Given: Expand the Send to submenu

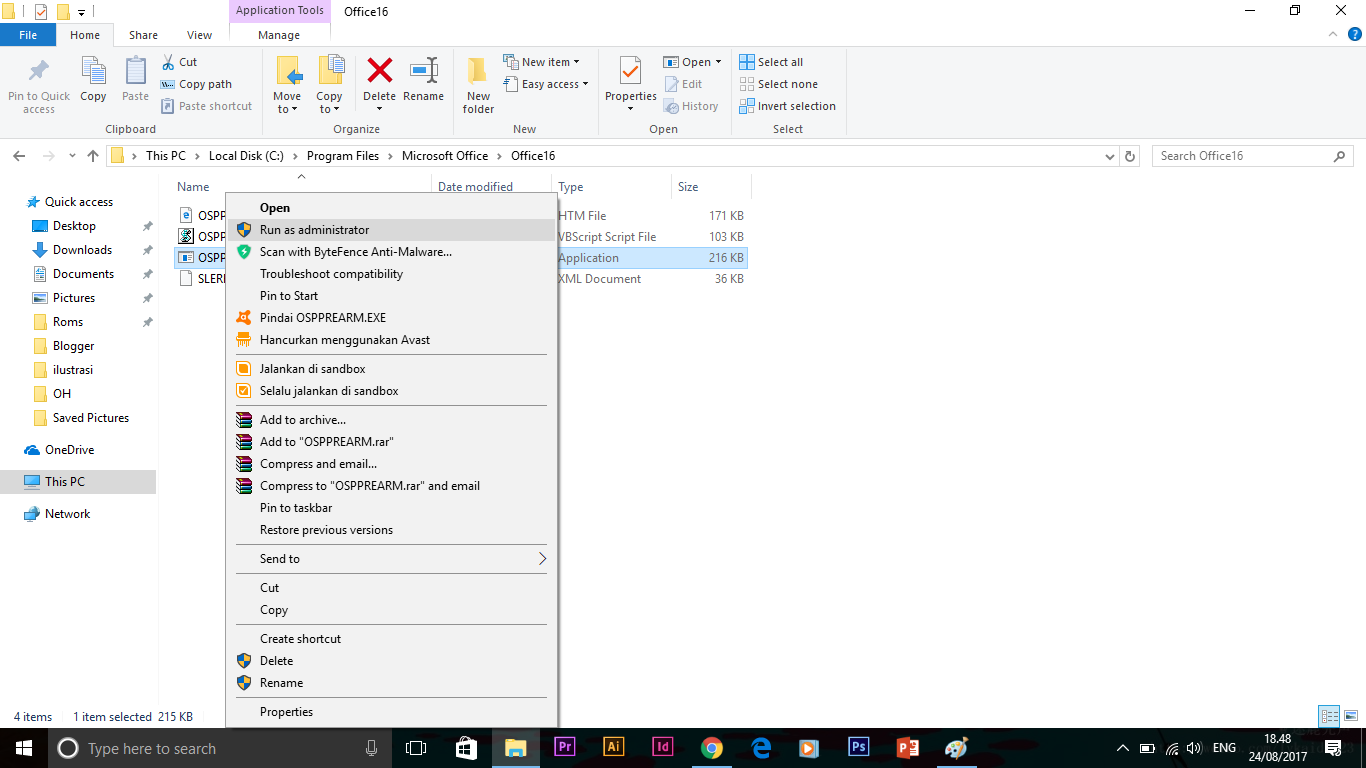Looking at the screenshot, I should [x=543, y=559].
